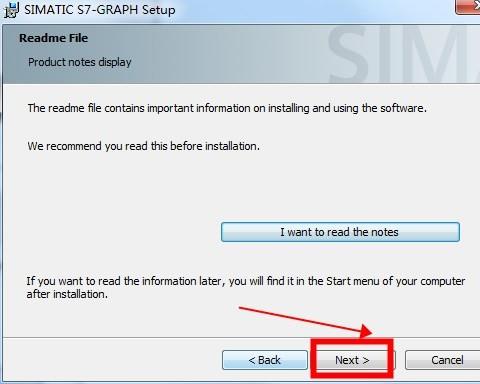Select the 'Readme File' heading text
The width and height of the screenshot is (480, 384).
53,38
